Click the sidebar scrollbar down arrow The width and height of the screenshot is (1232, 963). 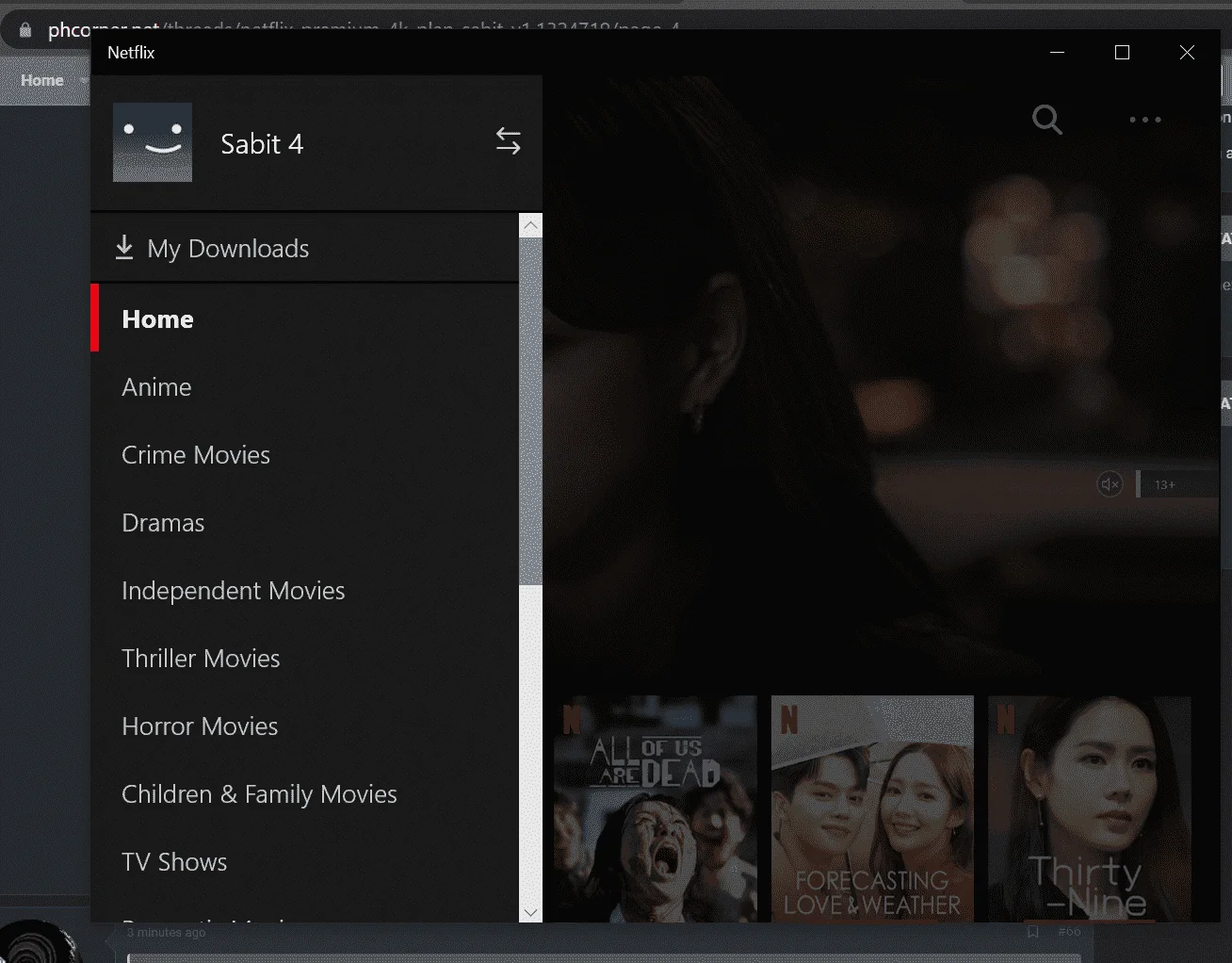click(530, 911)
